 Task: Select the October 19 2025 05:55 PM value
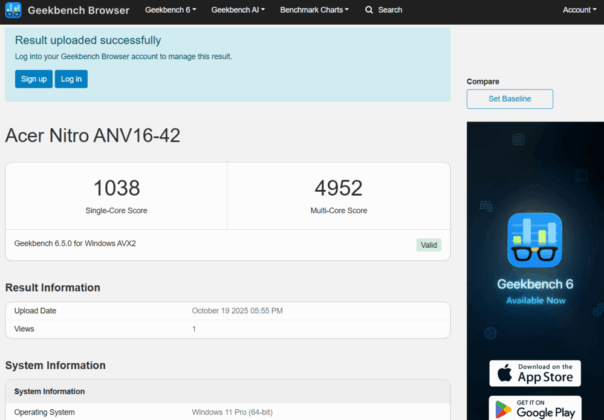[x=237, y=311]
